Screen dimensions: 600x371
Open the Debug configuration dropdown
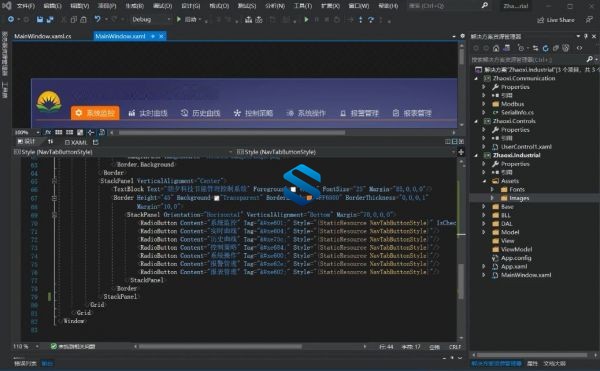[x=151, y=20]
